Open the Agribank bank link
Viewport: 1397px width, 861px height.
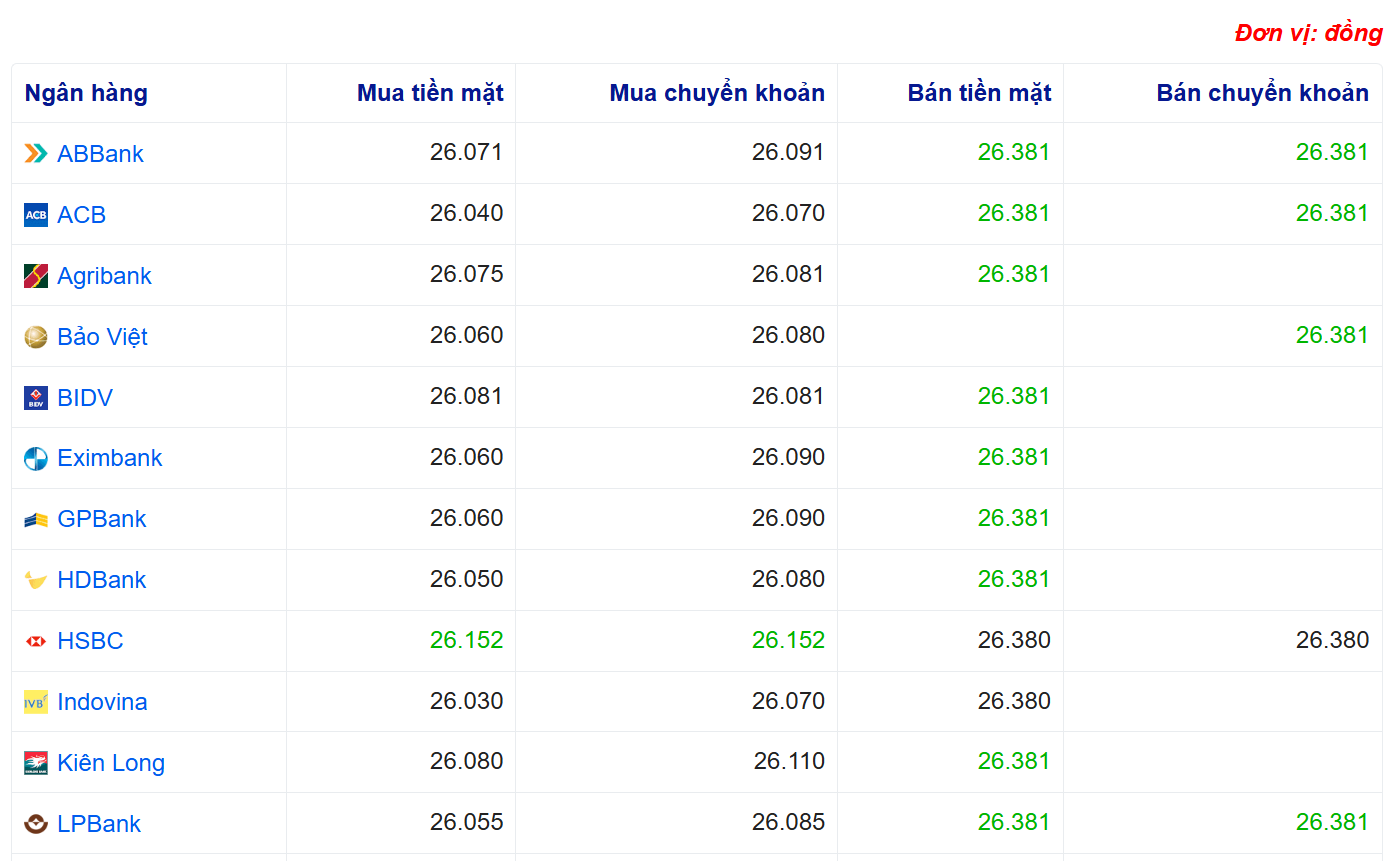[x=104, y=276]
